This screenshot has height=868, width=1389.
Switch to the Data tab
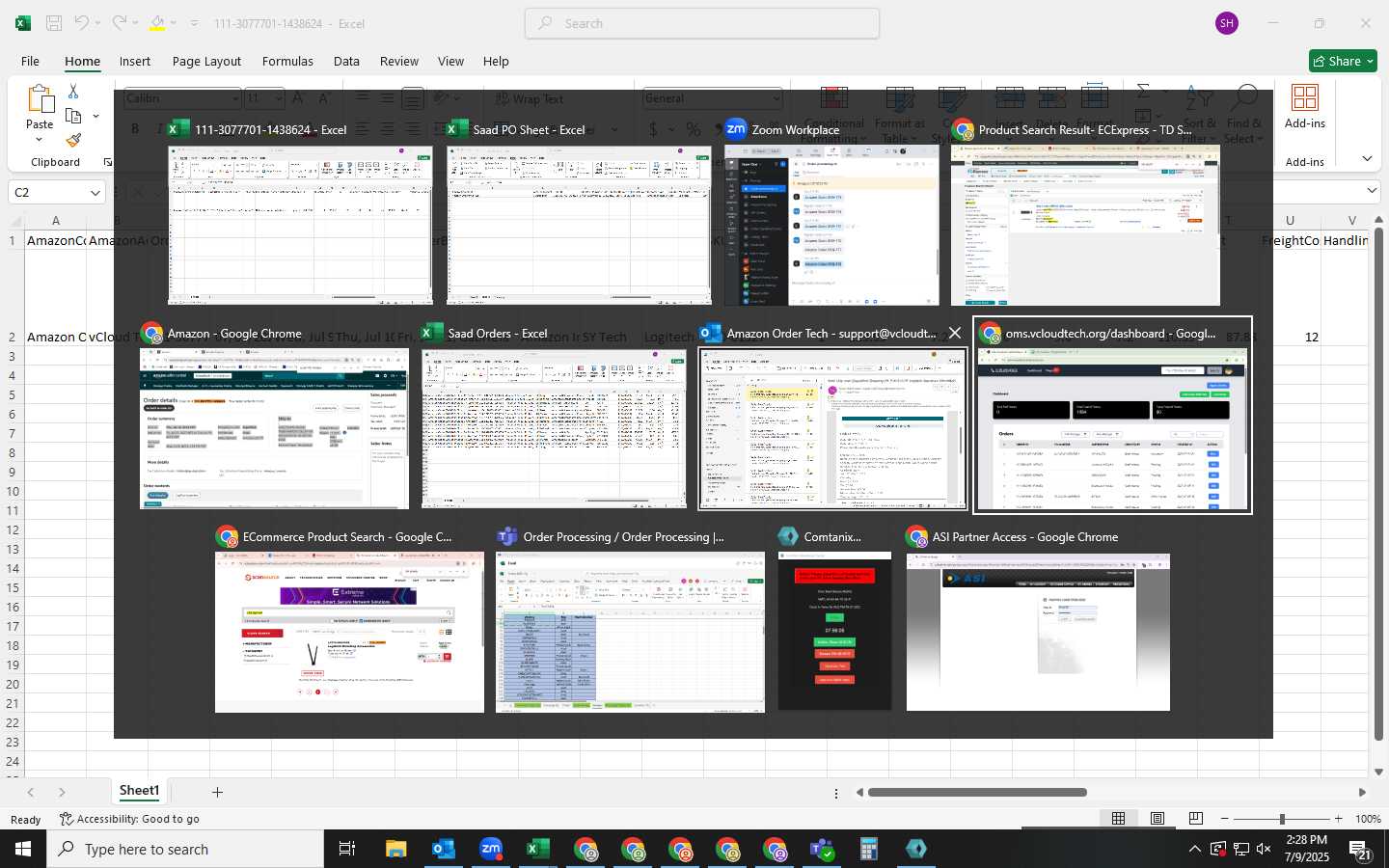(346, 61)
